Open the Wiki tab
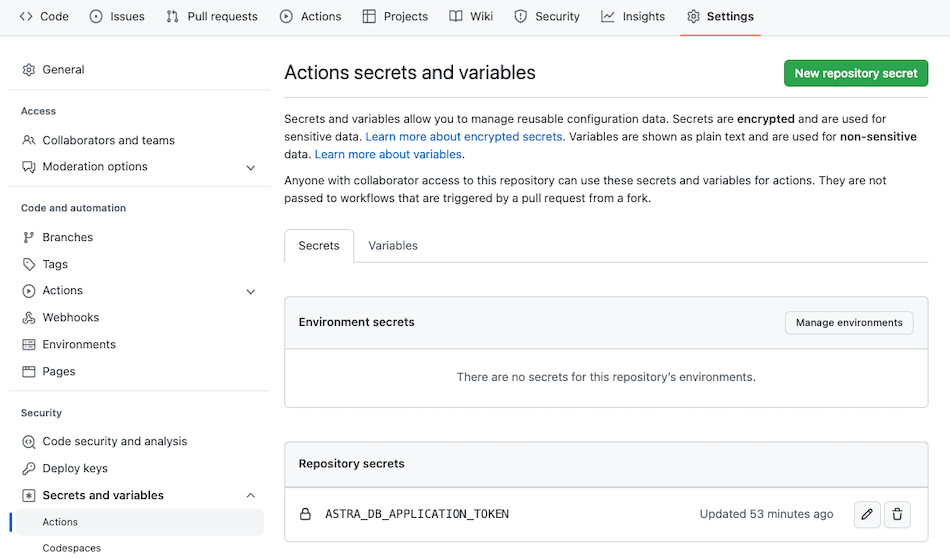This screenshot has height=559, width=950. 471,16
